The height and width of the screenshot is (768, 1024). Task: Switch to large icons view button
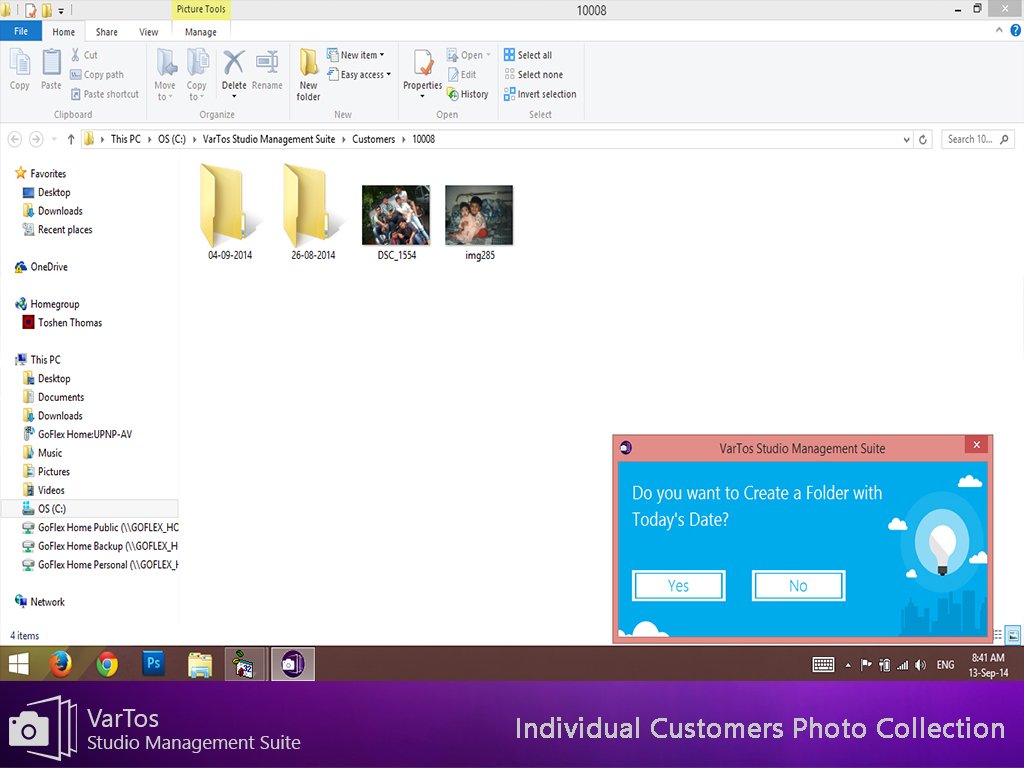click(1013, 634)
